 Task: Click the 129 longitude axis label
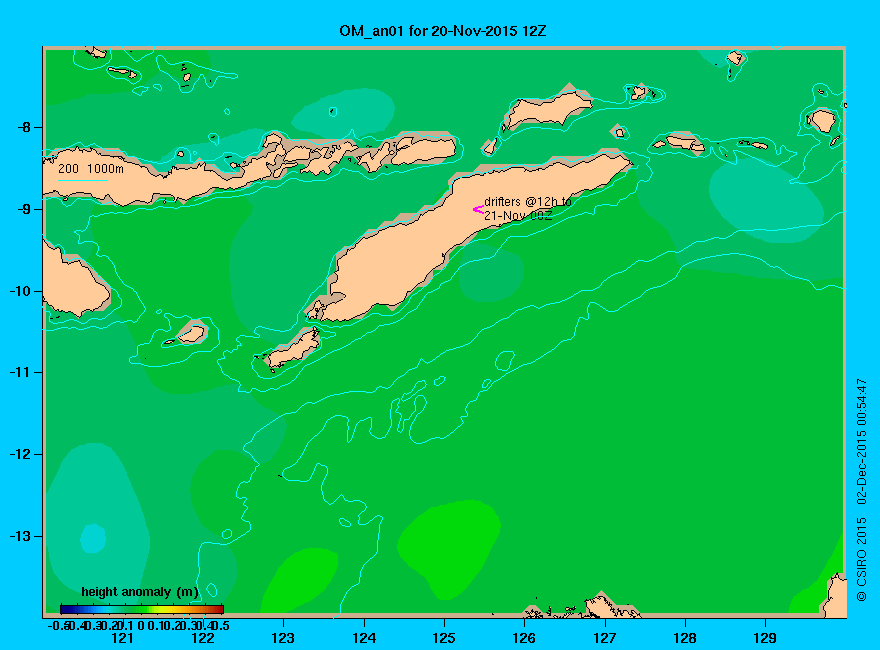click(x=766, y=638)
